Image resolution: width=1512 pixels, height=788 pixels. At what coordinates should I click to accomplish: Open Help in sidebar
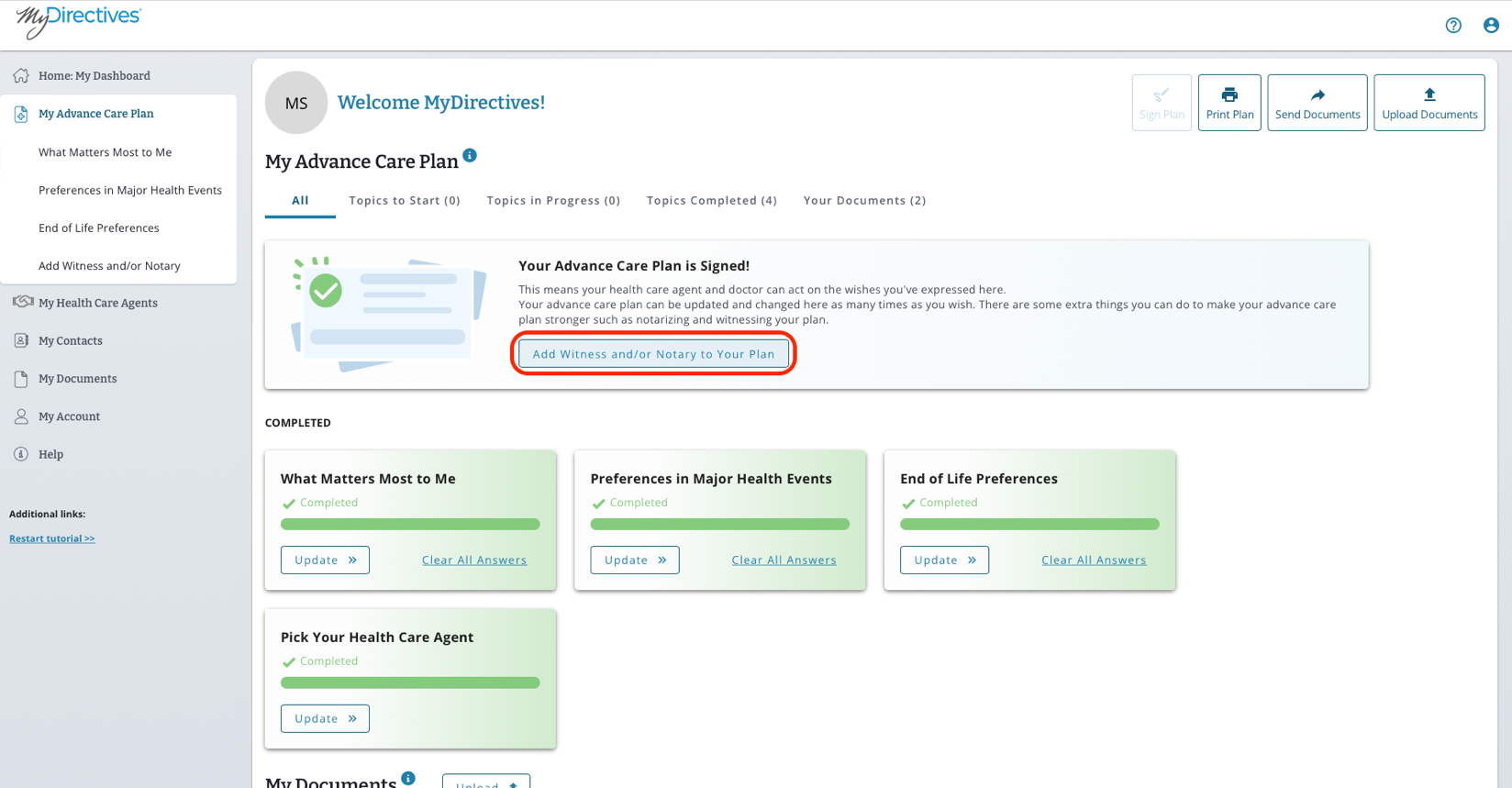click(x=51, y=454)
